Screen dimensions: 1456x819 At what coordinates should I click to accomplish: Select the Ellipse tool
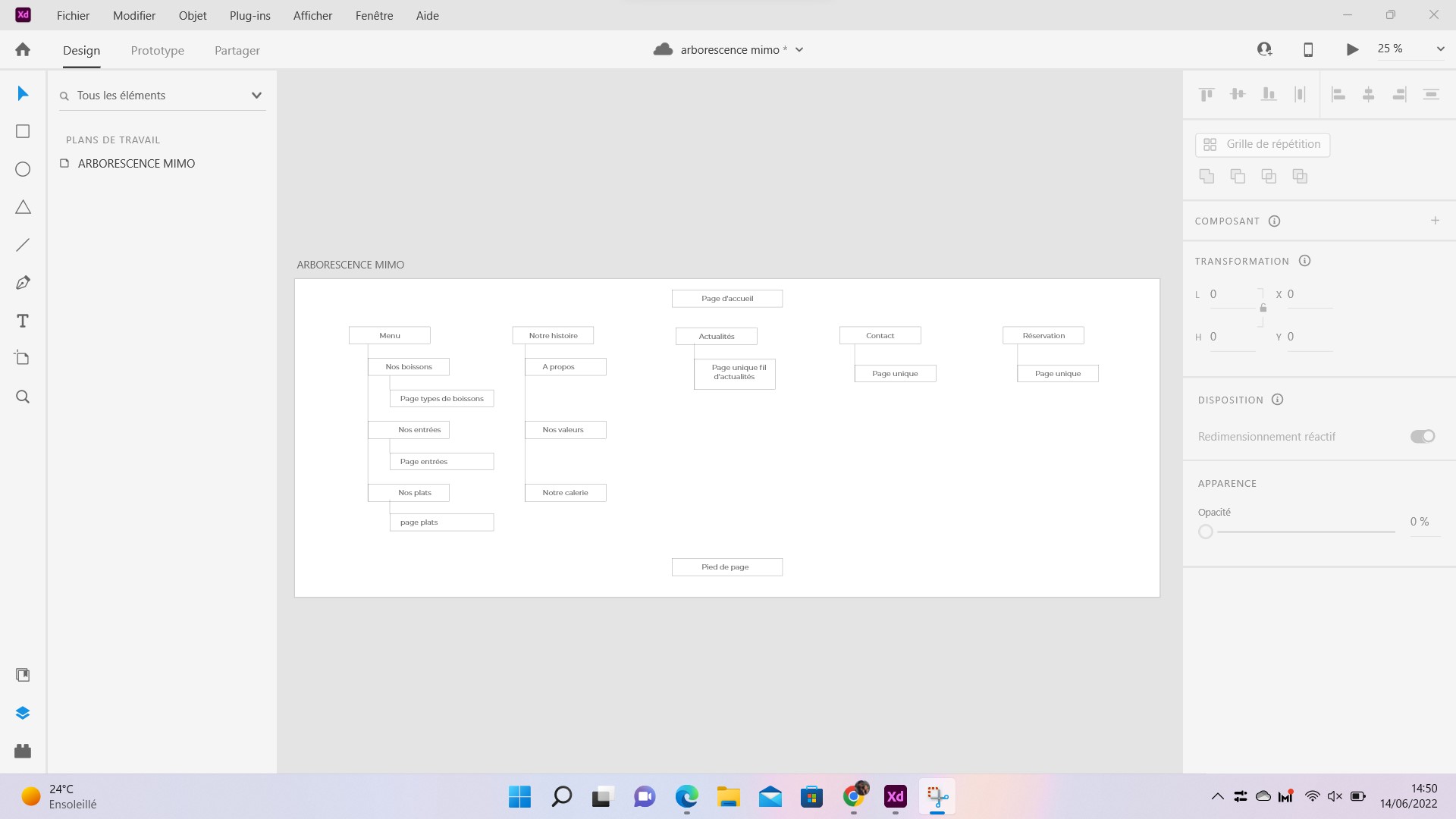(23, 169)
